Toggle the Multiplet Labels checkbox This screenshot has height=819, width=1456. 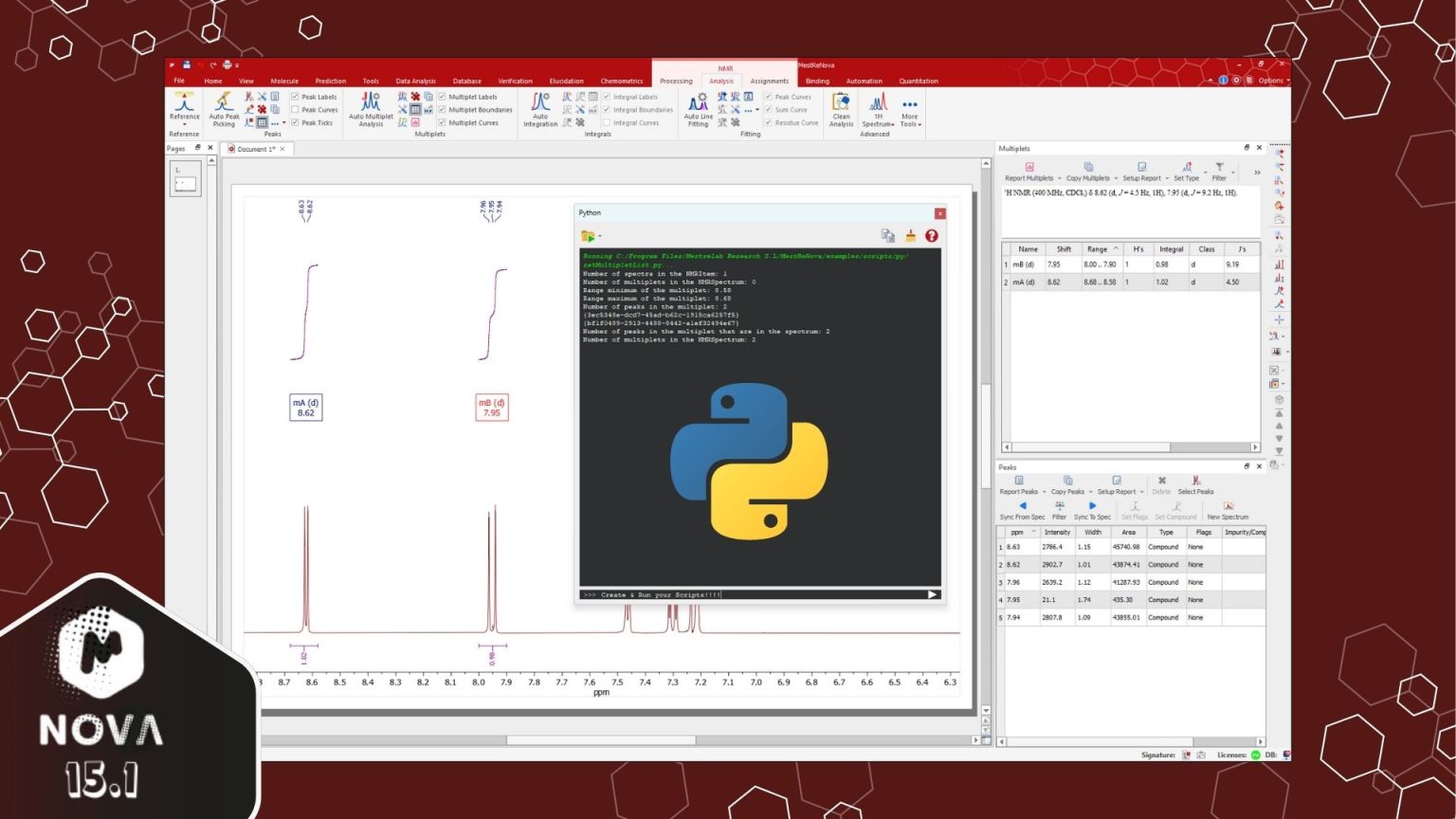click(x=442, y=97)
